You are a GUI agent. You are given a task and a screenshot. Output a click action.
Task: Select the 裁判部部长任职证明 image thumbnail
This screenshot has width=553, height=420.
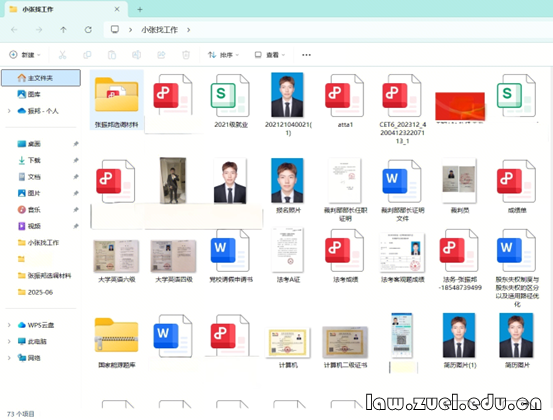point(345,189)
